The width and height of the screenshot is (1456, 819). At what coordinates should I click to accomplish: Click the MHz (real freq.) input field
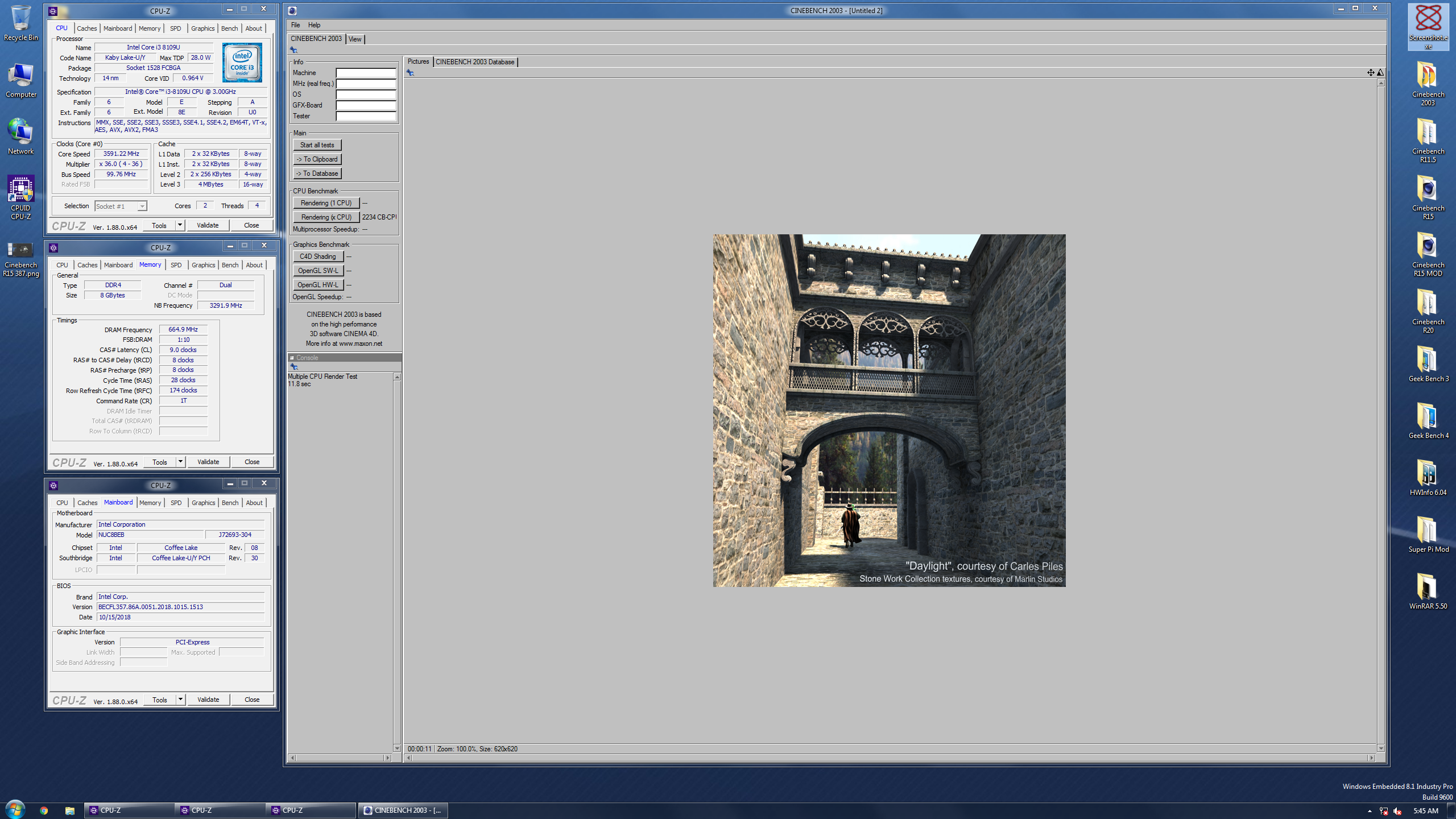click(366, 84)
